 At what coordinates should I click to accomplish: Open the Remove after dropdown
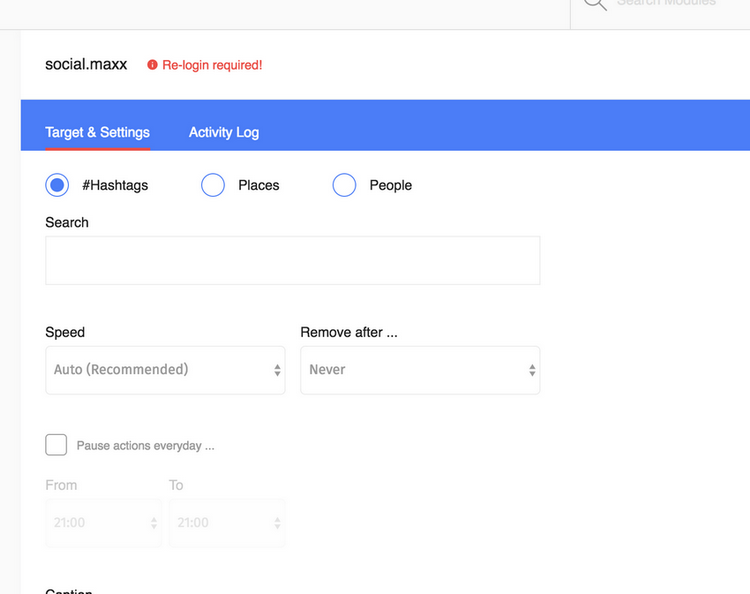420,370
